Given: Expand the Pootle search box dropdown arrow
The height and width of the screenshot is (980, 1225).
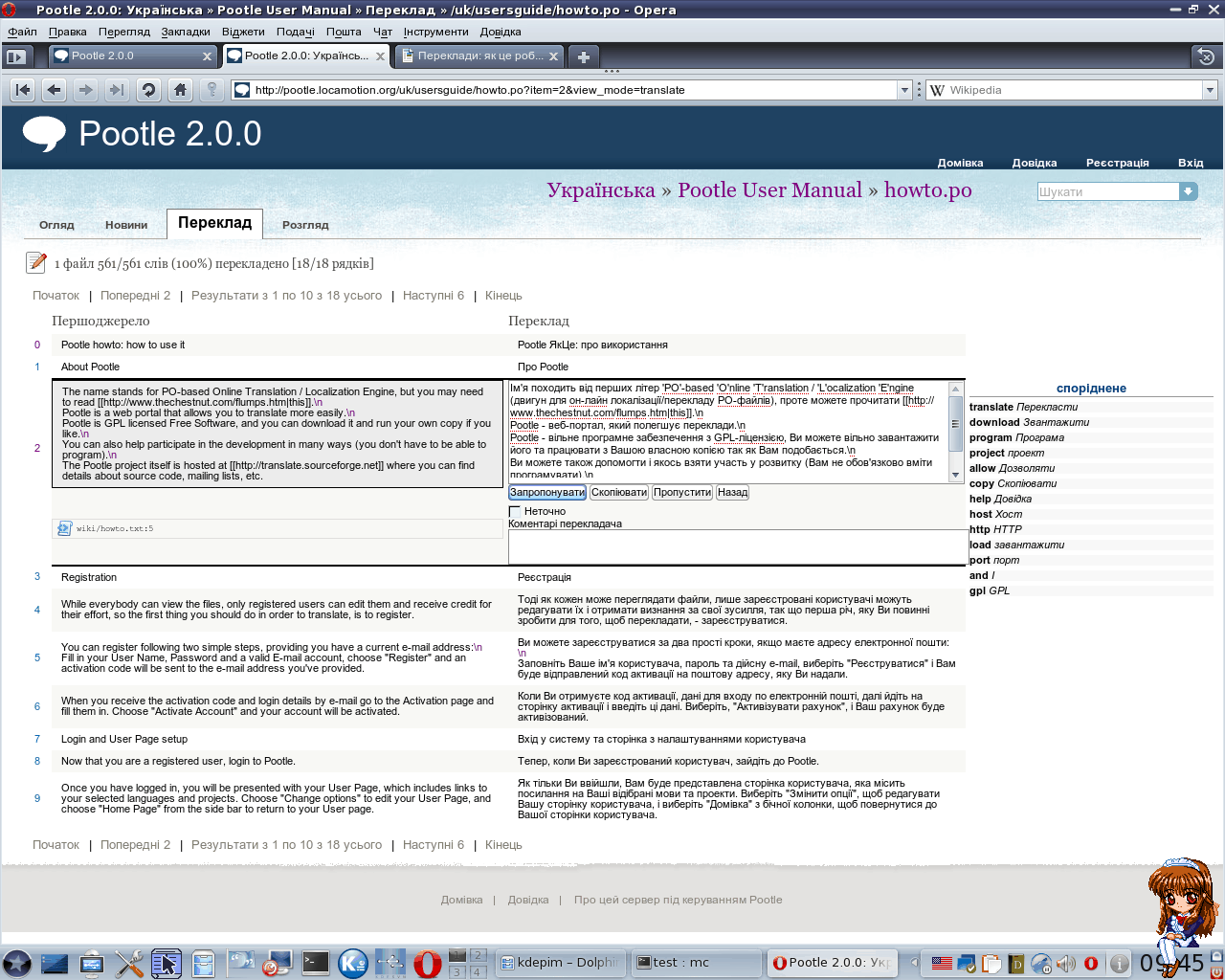Looking at the screenshot, I should click(1189, 191).
